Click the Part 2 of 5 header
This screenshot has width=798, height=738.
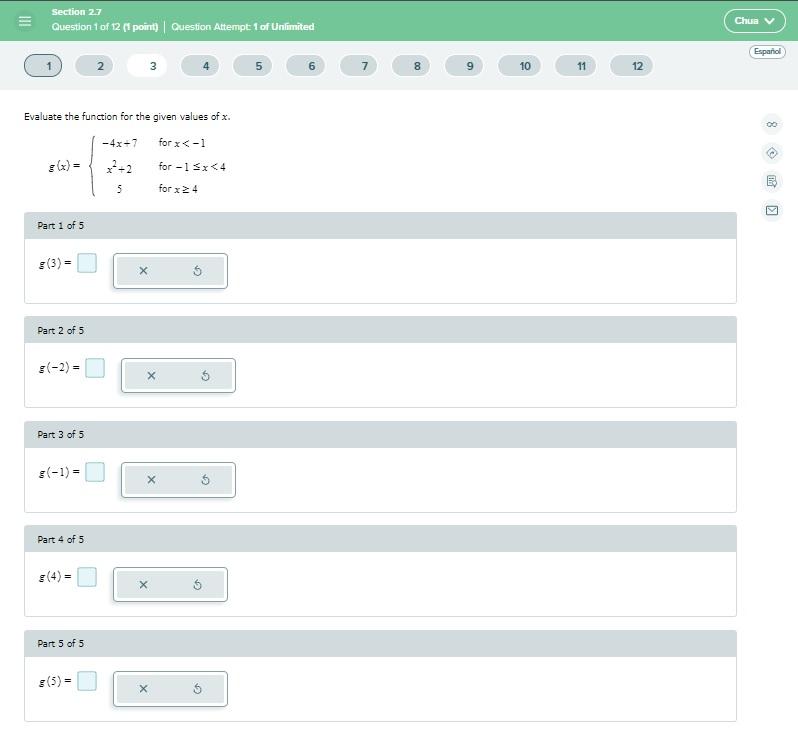pos(380,330)
